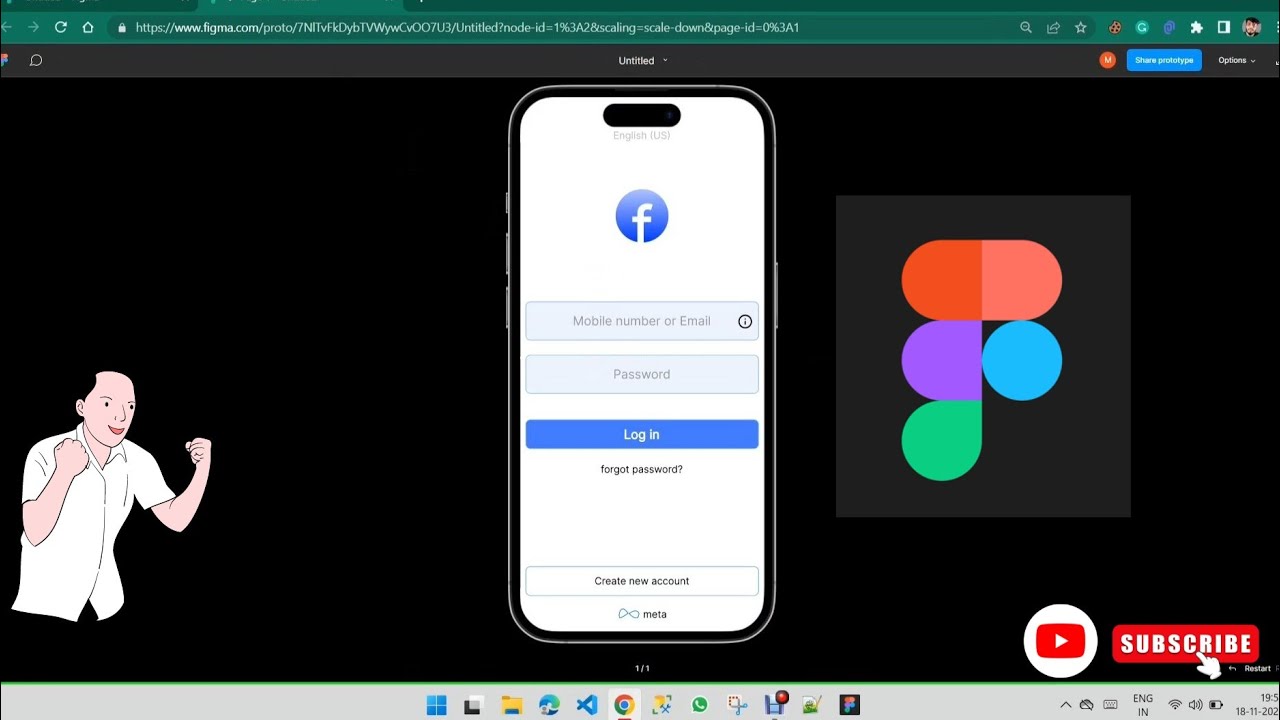Viewport: 1280px width, 720px height.
Task: Open comments in Figma prototype toolbar
Action: 36,60
